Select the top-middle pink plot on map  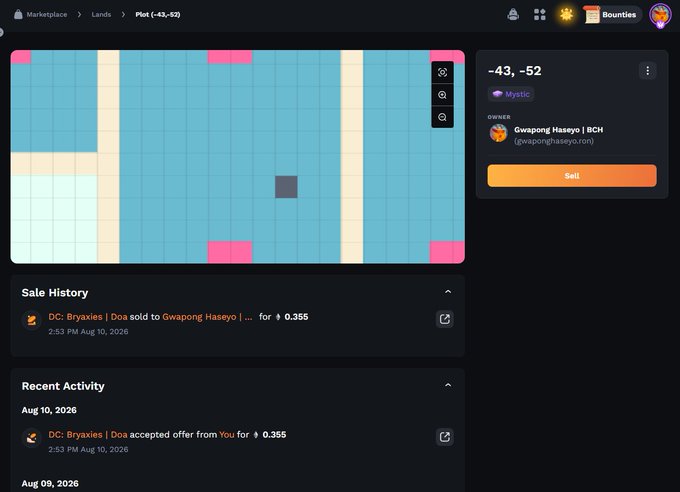pyautogui.click(x=230, y=57)
